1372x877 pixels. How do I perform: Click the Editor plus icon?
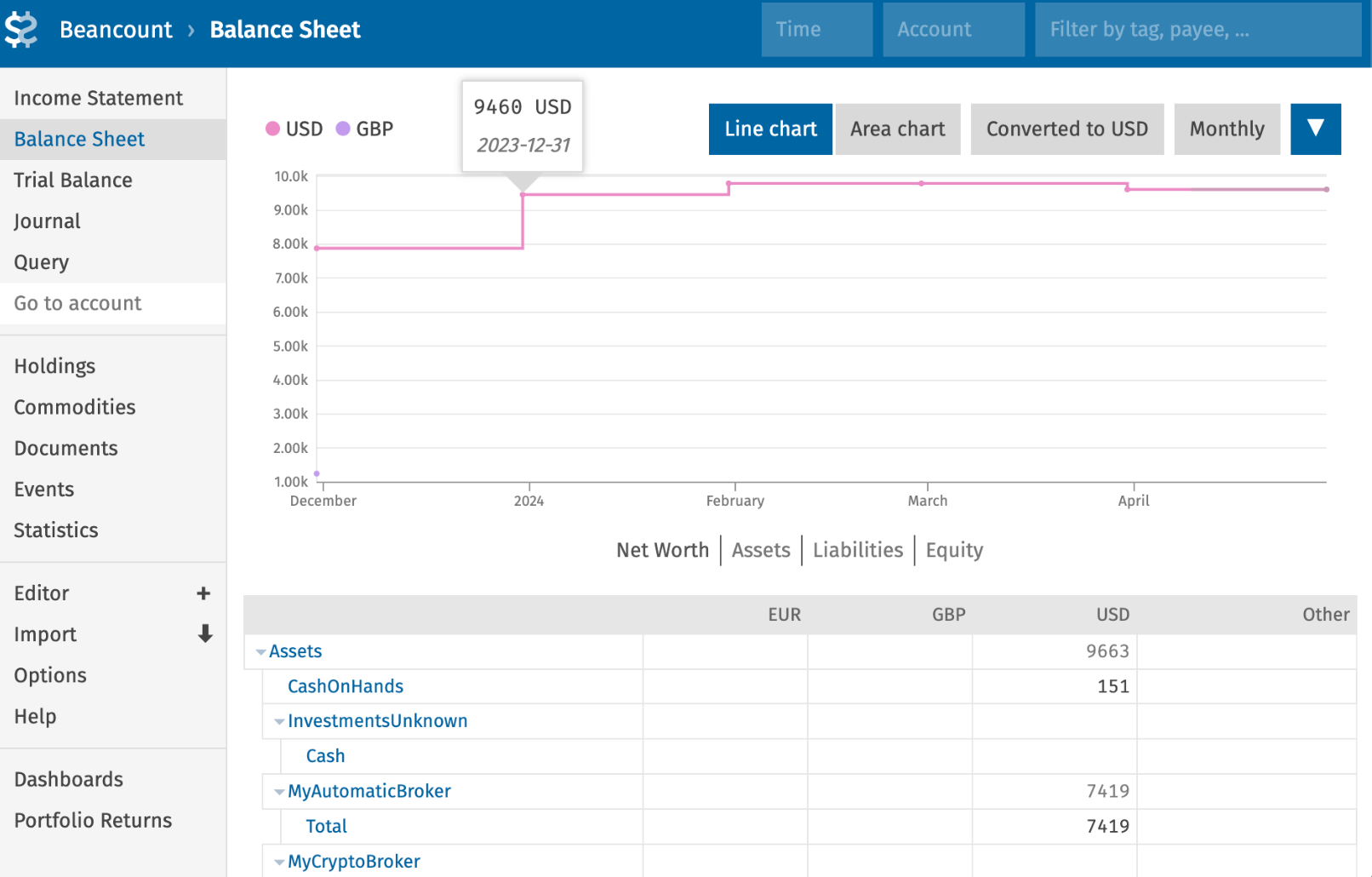203,593
